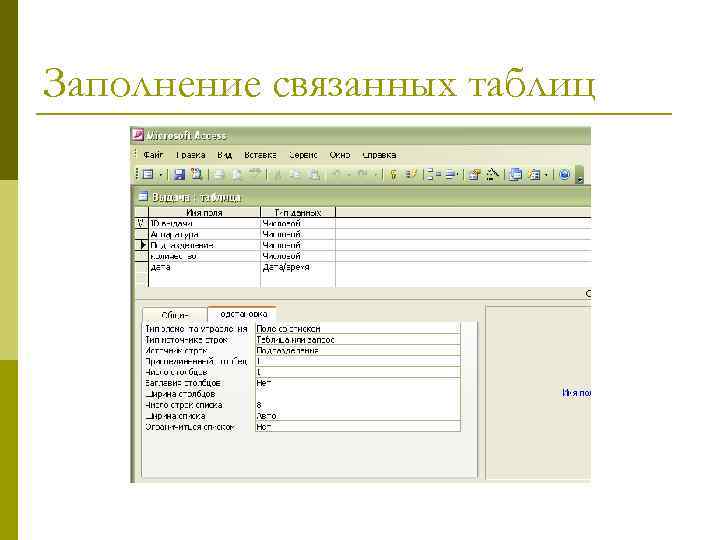Select the Количество field name cell
Image resolution: width=720 pixels, height=540 pixels.
pos(204,256)
